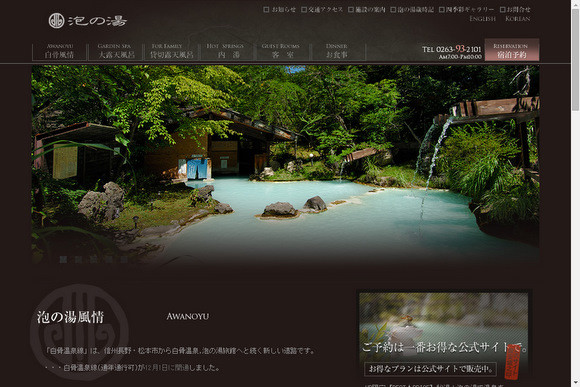Click the square icon beside お問合せ
Screen dimensions: 580x387
(x=503, y=10)
